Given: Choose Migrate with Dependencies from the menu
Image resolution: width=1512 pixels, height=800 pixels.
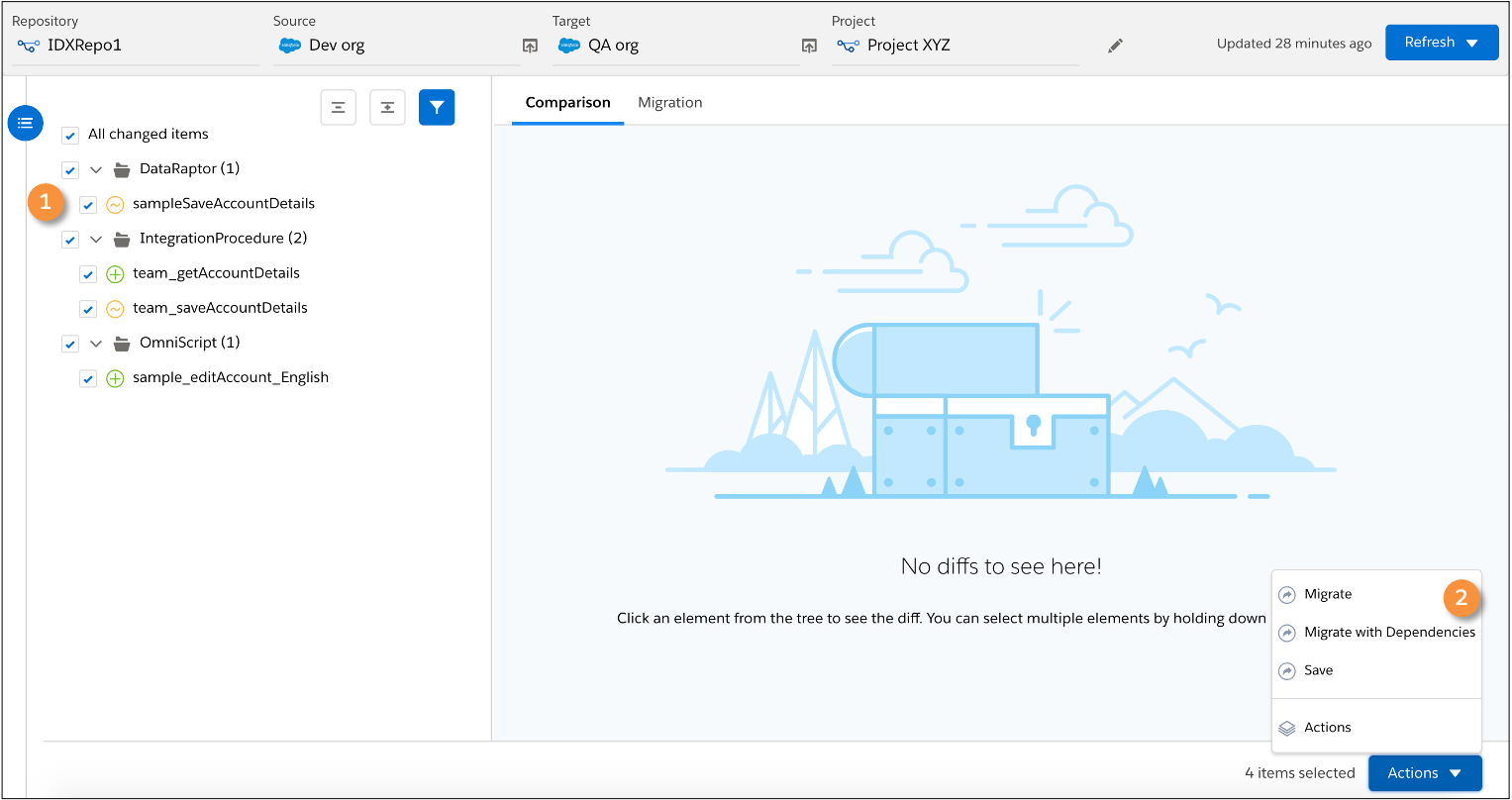Looking at the screenshot, I should tap(1389, 632).
